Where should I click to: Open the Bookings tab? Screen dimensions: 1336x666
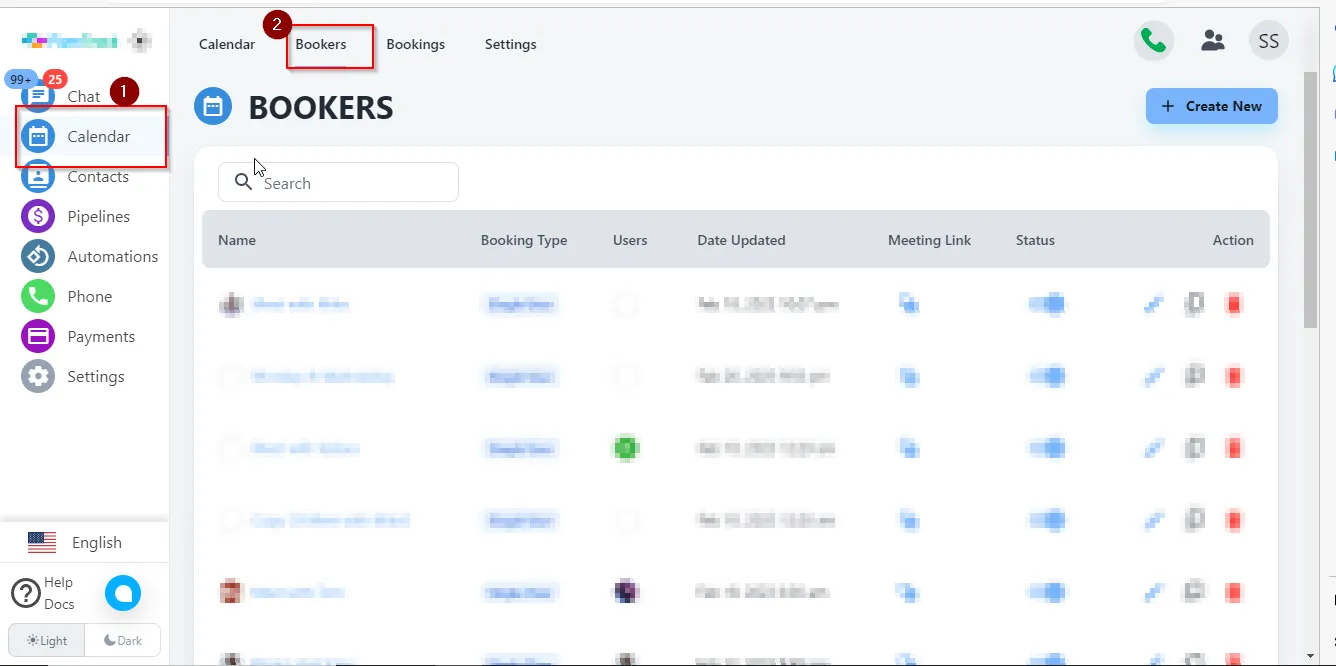(416, 44)
